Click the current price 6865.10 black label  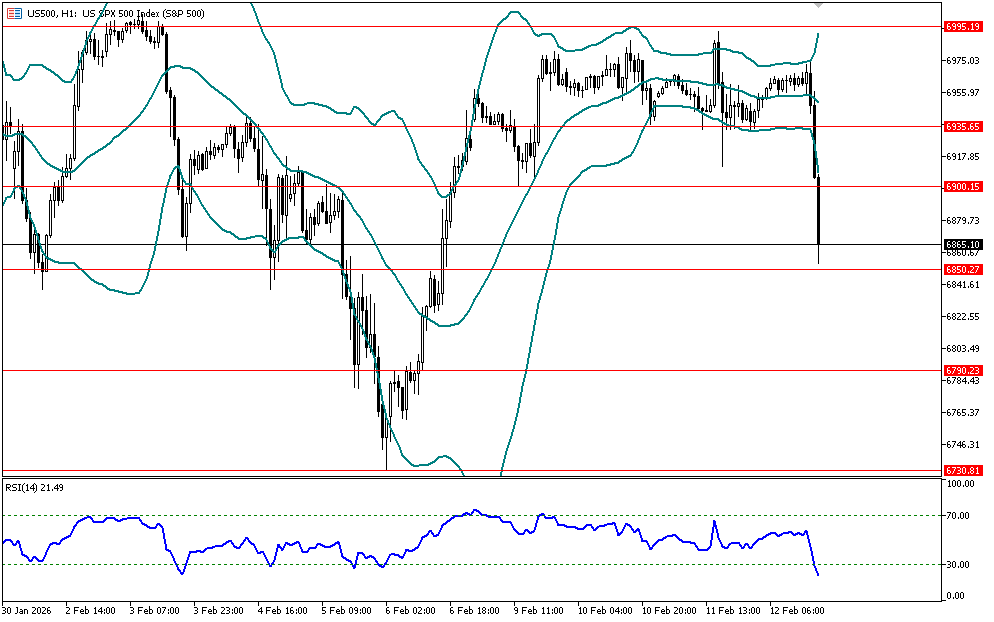(962, 244)
